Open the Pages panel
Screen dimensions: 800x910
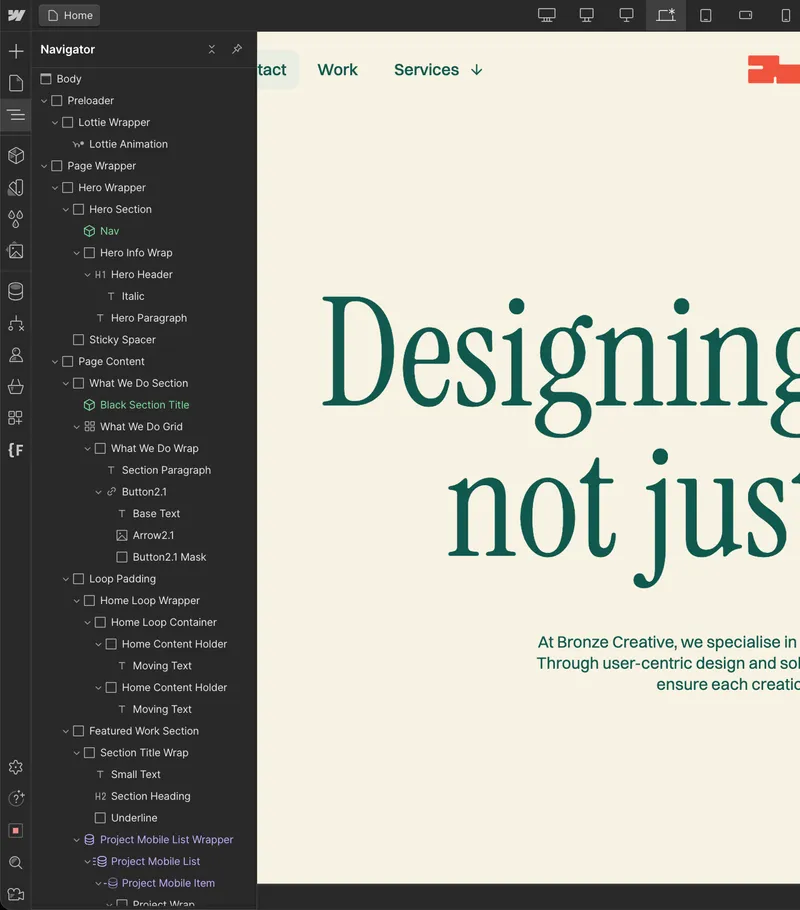coord(15,83)
